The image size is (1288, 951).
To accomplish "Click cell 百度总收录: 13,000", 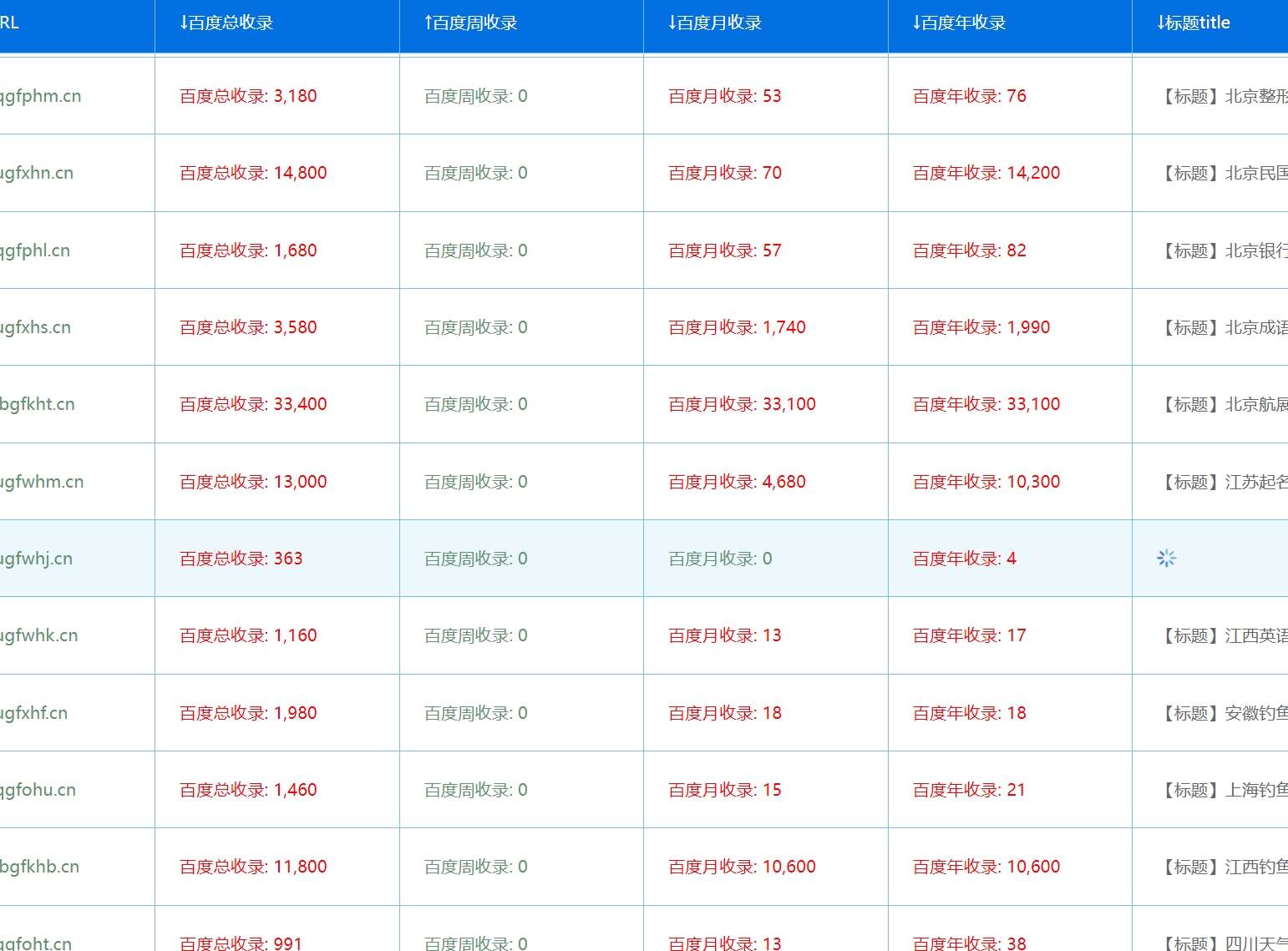I will 253,482.
